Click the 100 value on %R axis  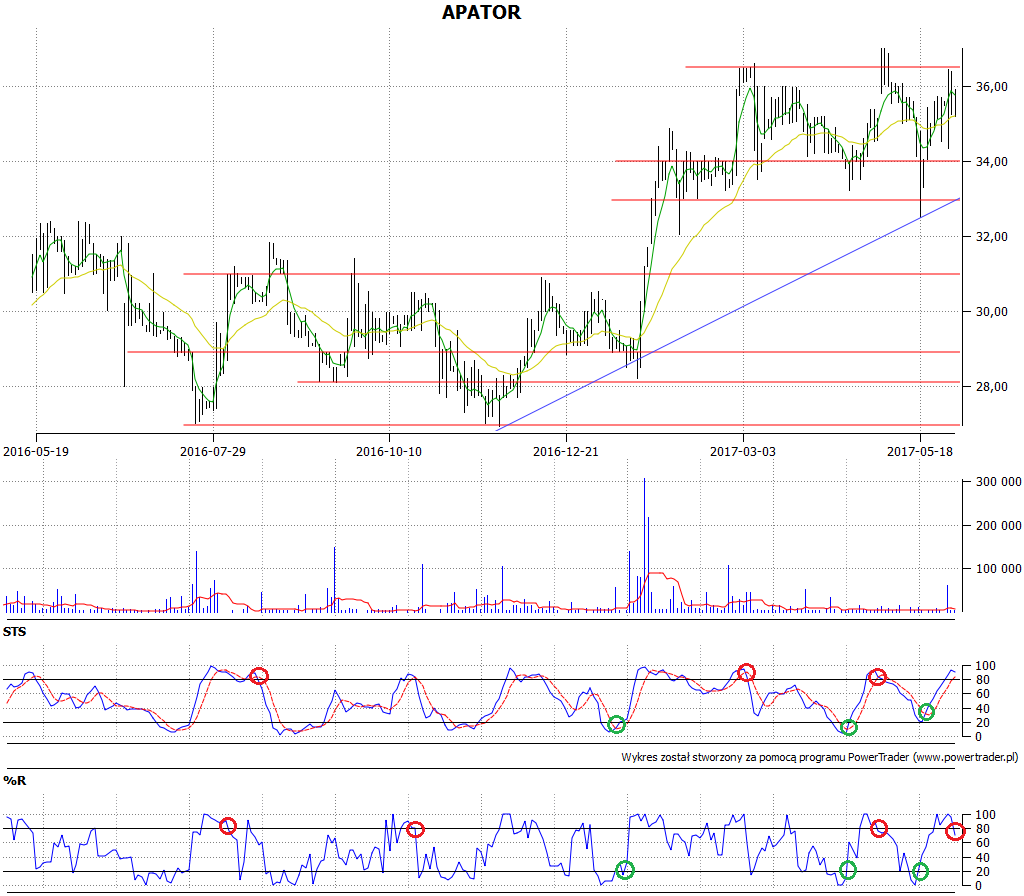coord(985,815)
